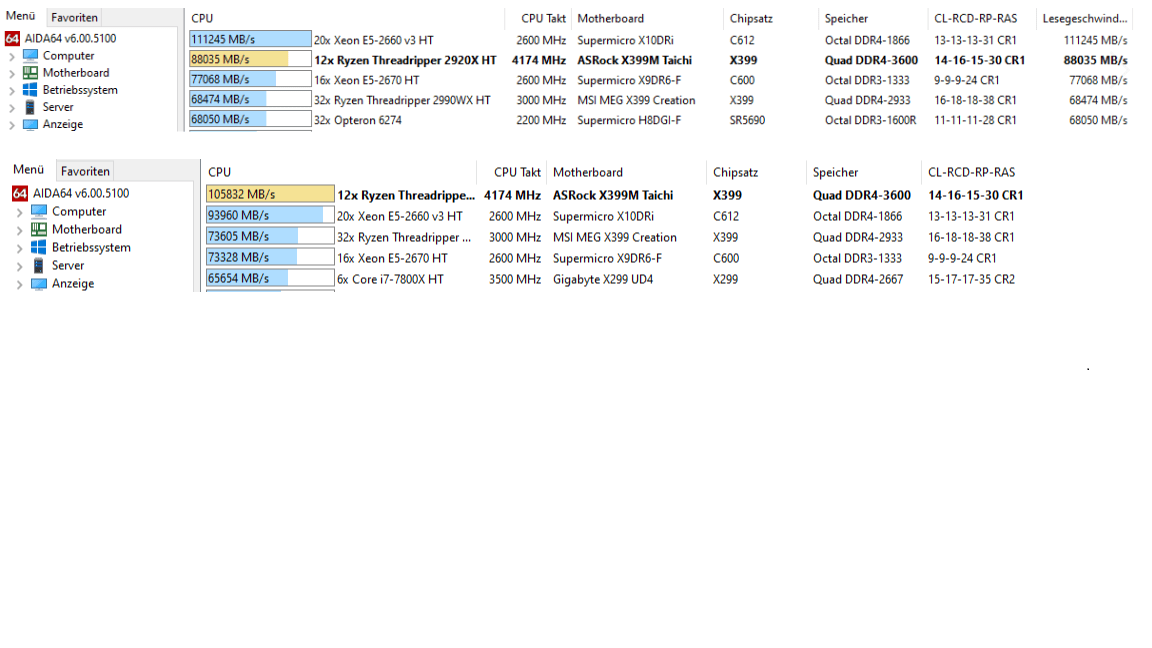Click Octal DDR3-1600R memory cell
Image resolution: width=1152 pixels, height=648 pixels.
click(x=871, y=120)
